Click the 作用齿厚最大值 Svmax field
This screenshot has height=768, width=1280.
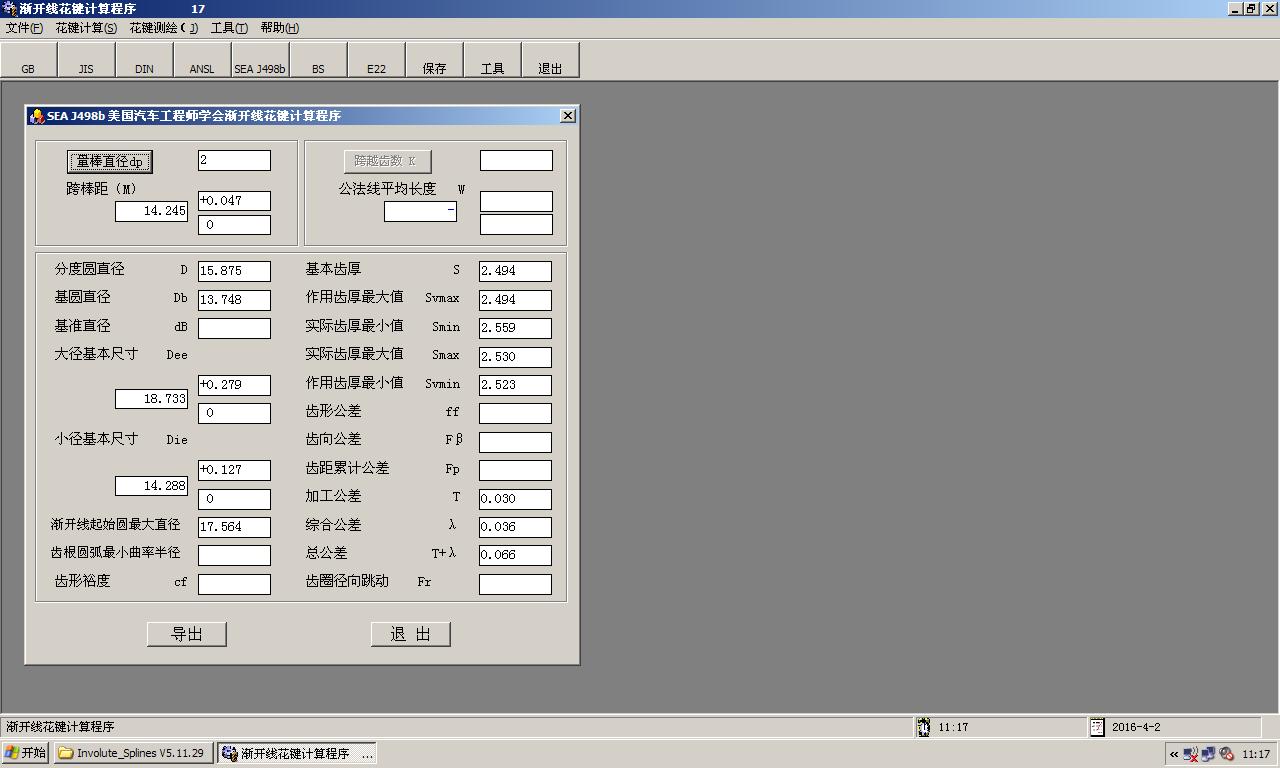[x=515, y=300]
